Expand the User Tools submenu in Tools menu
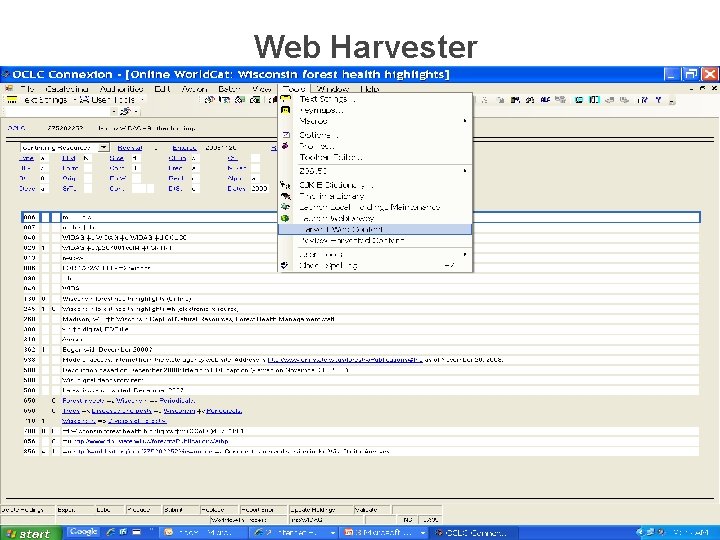 pyautogui.click(x=375, y=254)
